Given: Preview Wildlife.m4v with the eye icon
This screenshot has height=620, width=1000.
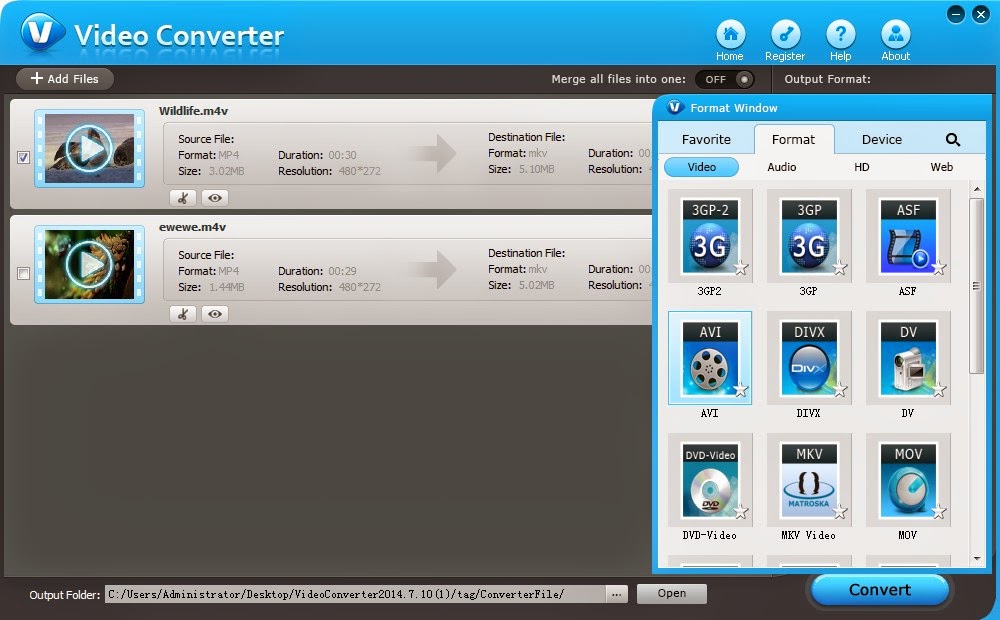Looking at the screenshot, I should point(215,198).
